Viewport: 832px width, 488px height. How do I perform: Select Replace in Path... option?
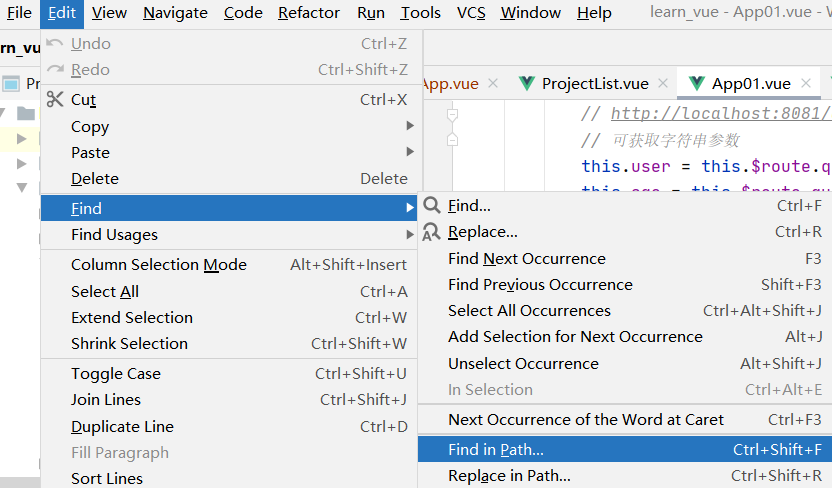509,476
